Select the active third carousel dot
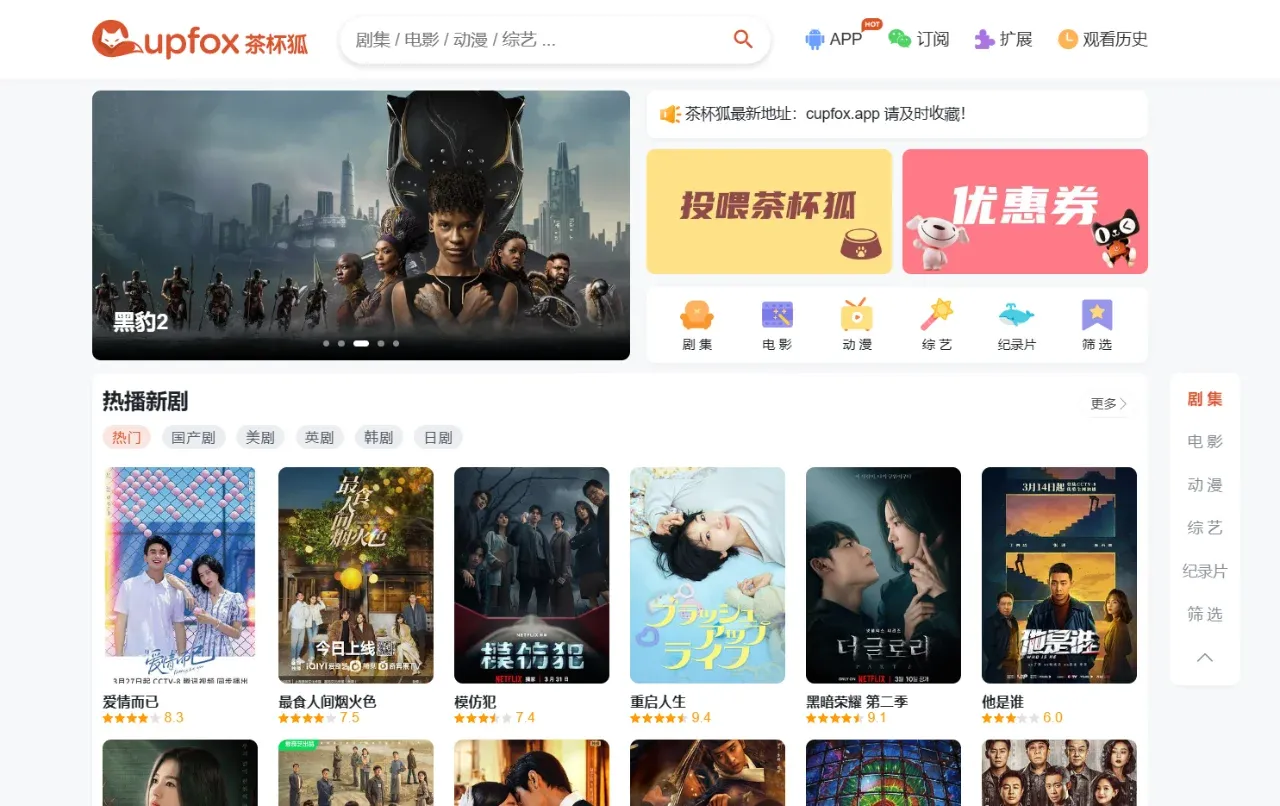 pos(361,343)
